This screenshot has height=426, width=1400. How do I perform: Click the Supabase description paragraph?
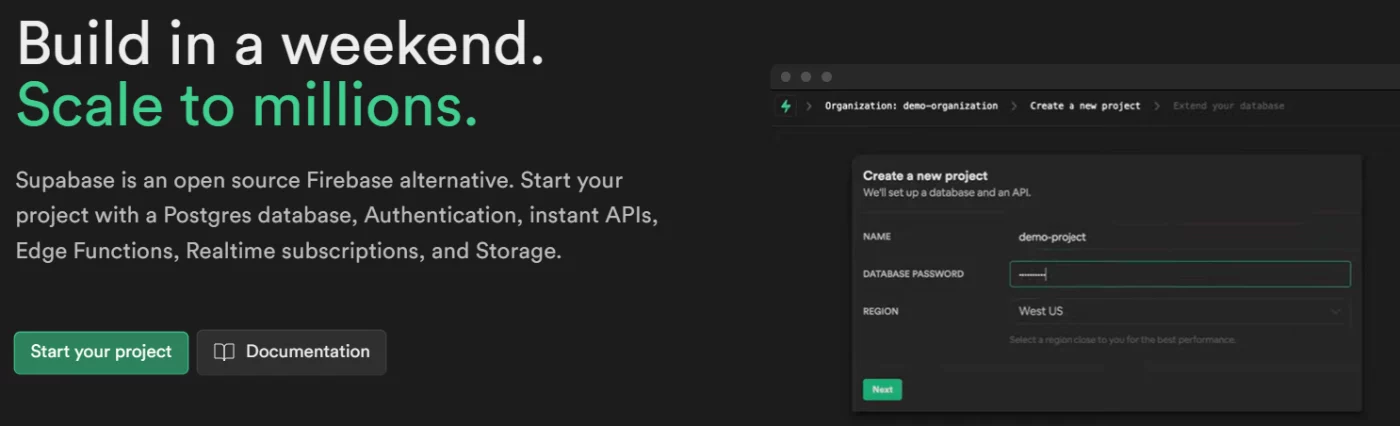337,216
